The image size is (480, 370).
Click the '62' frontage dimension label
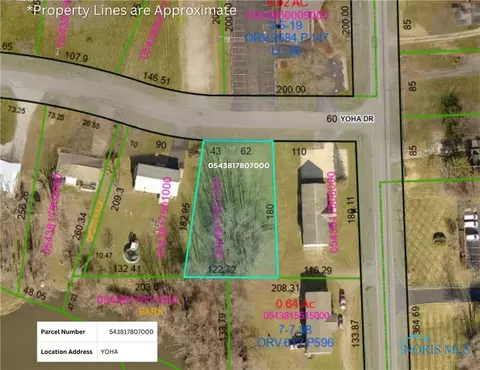coord(246,151)
